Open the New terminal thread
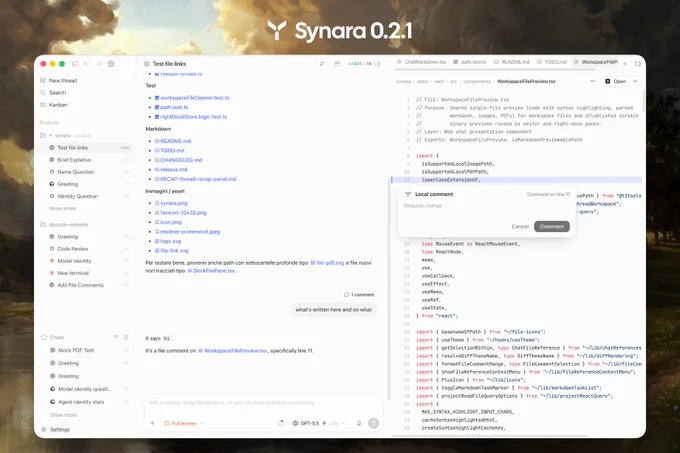The width and height of the screenshot is (680, 453). coord(89,273)
